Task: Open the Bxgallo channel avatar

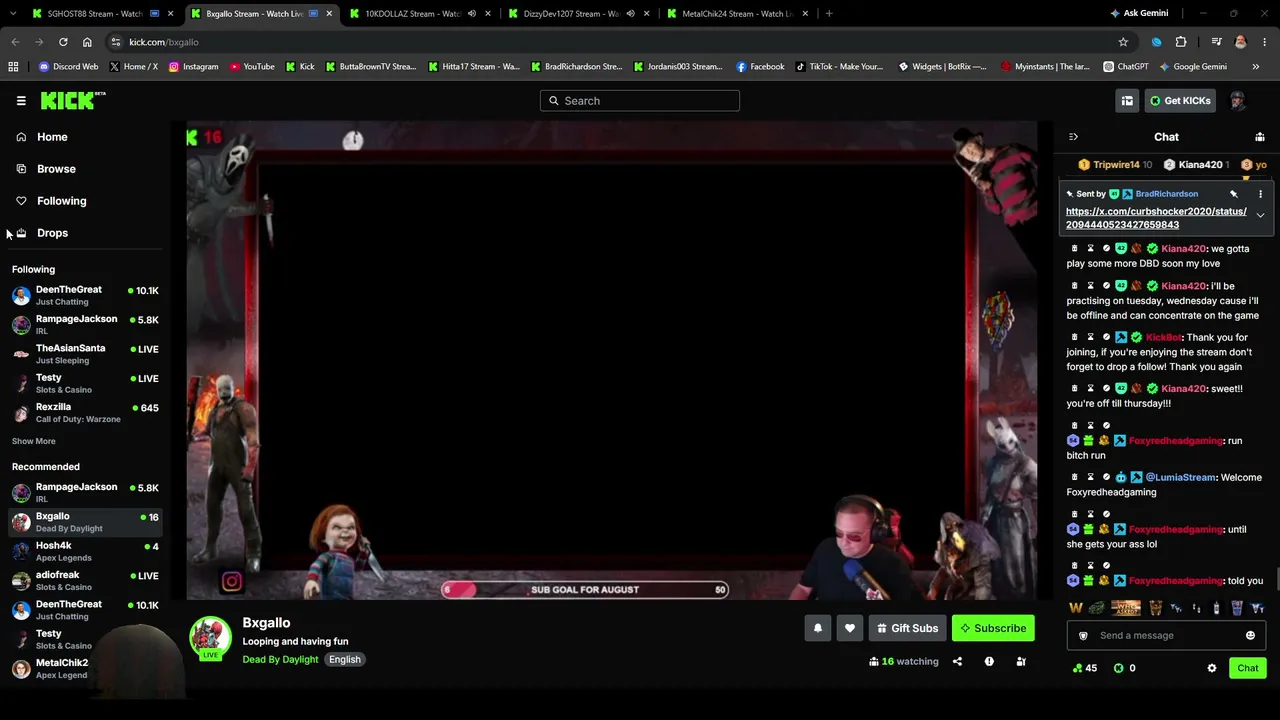Action: click(x=210, y=637)
